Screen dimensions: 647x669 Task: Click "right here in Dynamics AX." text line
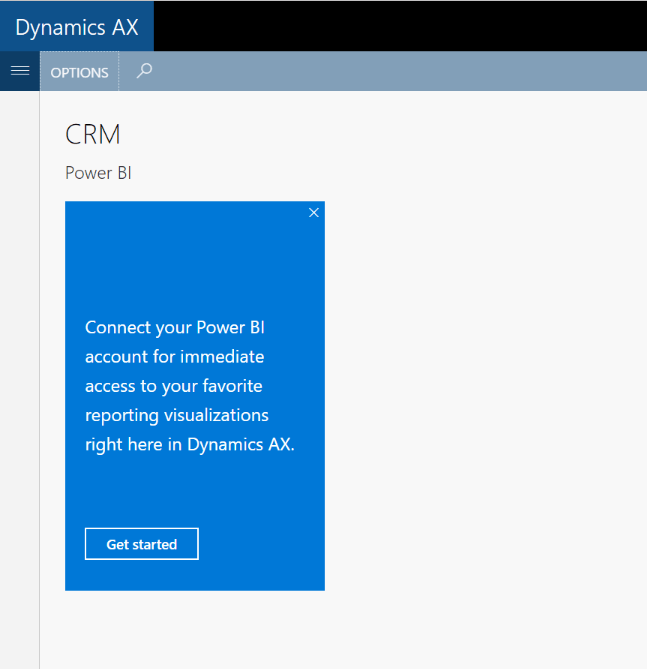click(x=190, y=445)
